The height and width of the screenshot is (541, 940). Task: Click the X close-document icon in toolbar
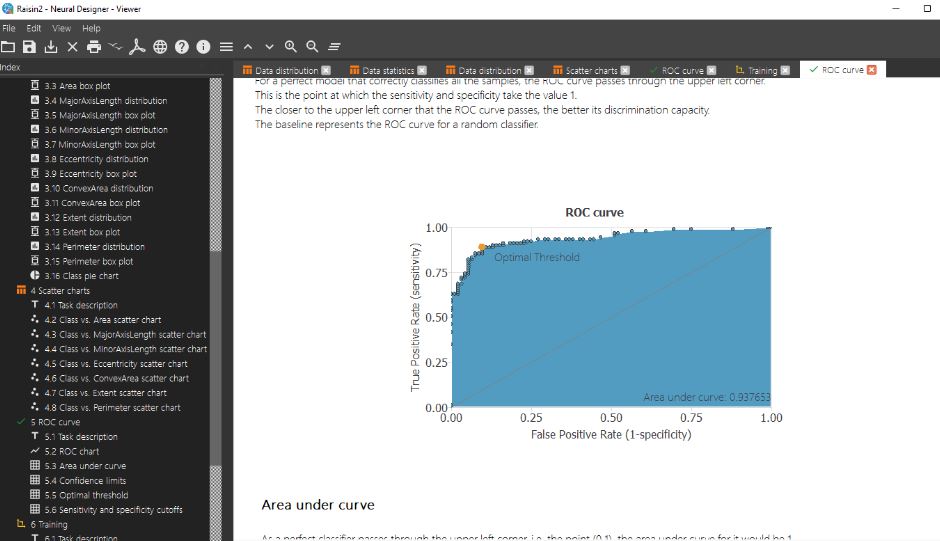(x=73, y=46)
